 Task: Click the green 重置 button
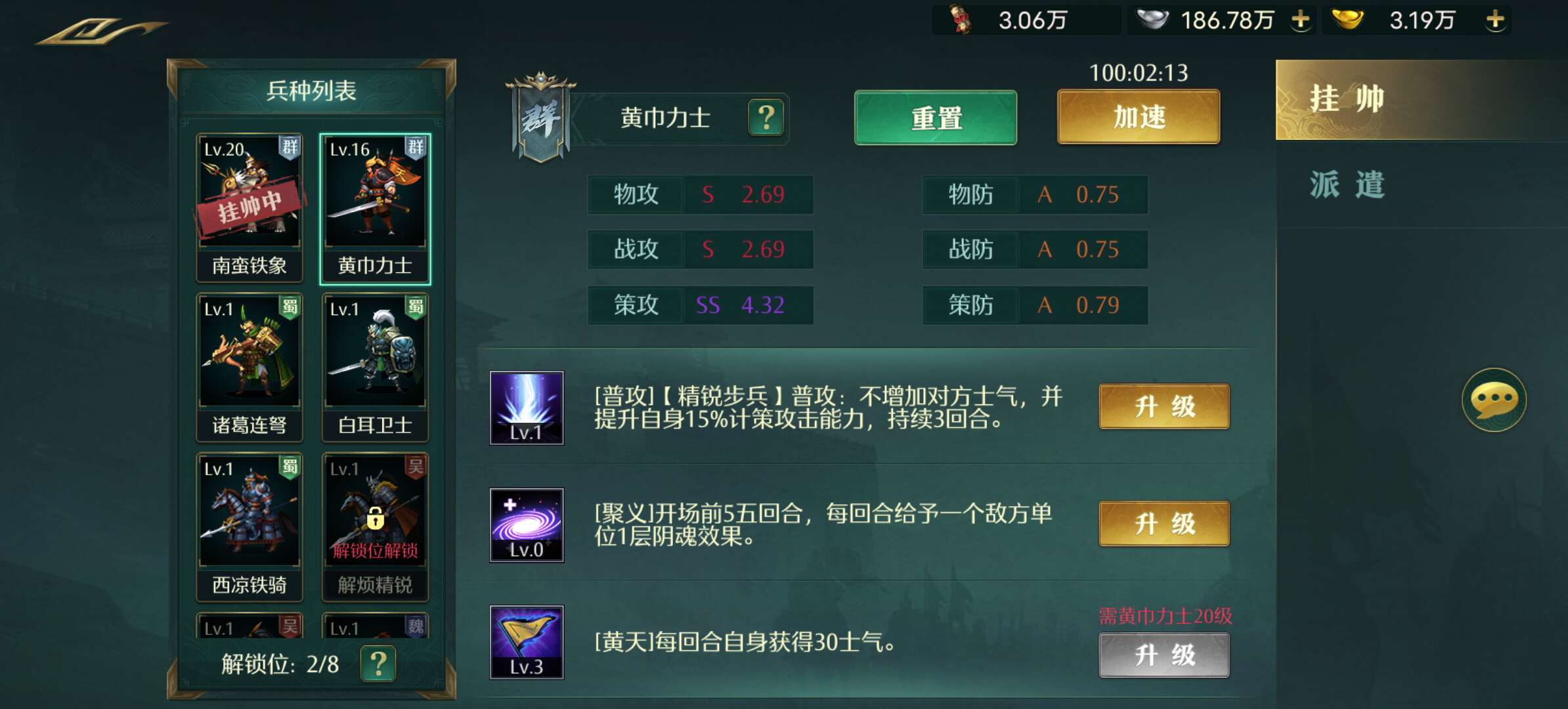[x=936, y=118]
